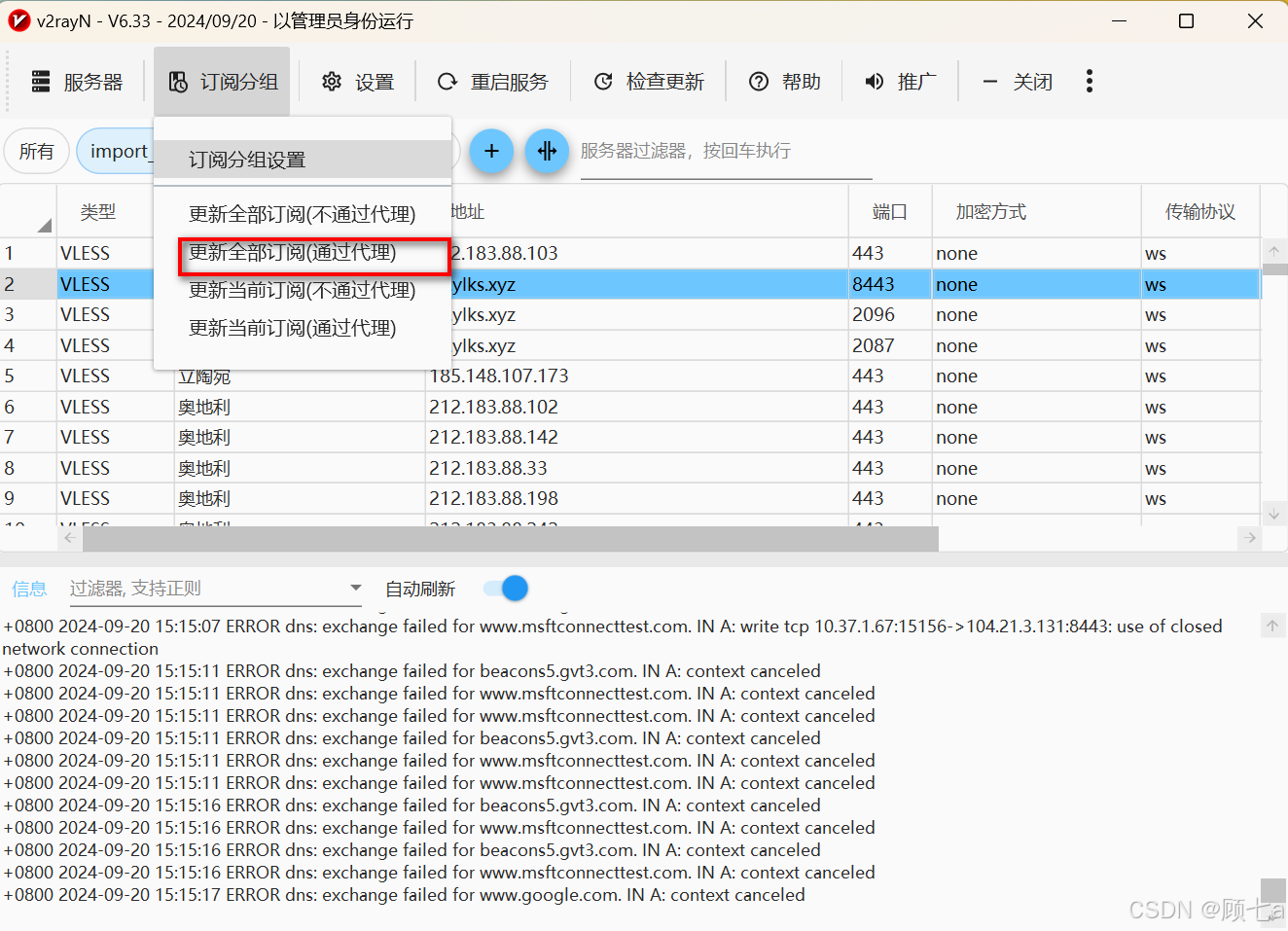
Task: Open 设置 via the gear icon
Action: [x=332, y=82]
